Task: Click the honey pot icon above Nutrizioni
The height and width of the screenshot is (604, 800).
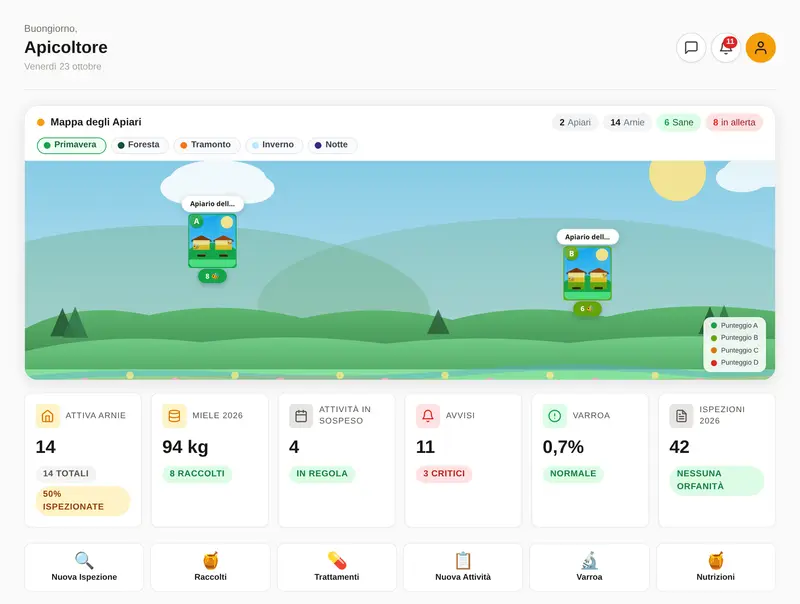Action: click(716, 560)
